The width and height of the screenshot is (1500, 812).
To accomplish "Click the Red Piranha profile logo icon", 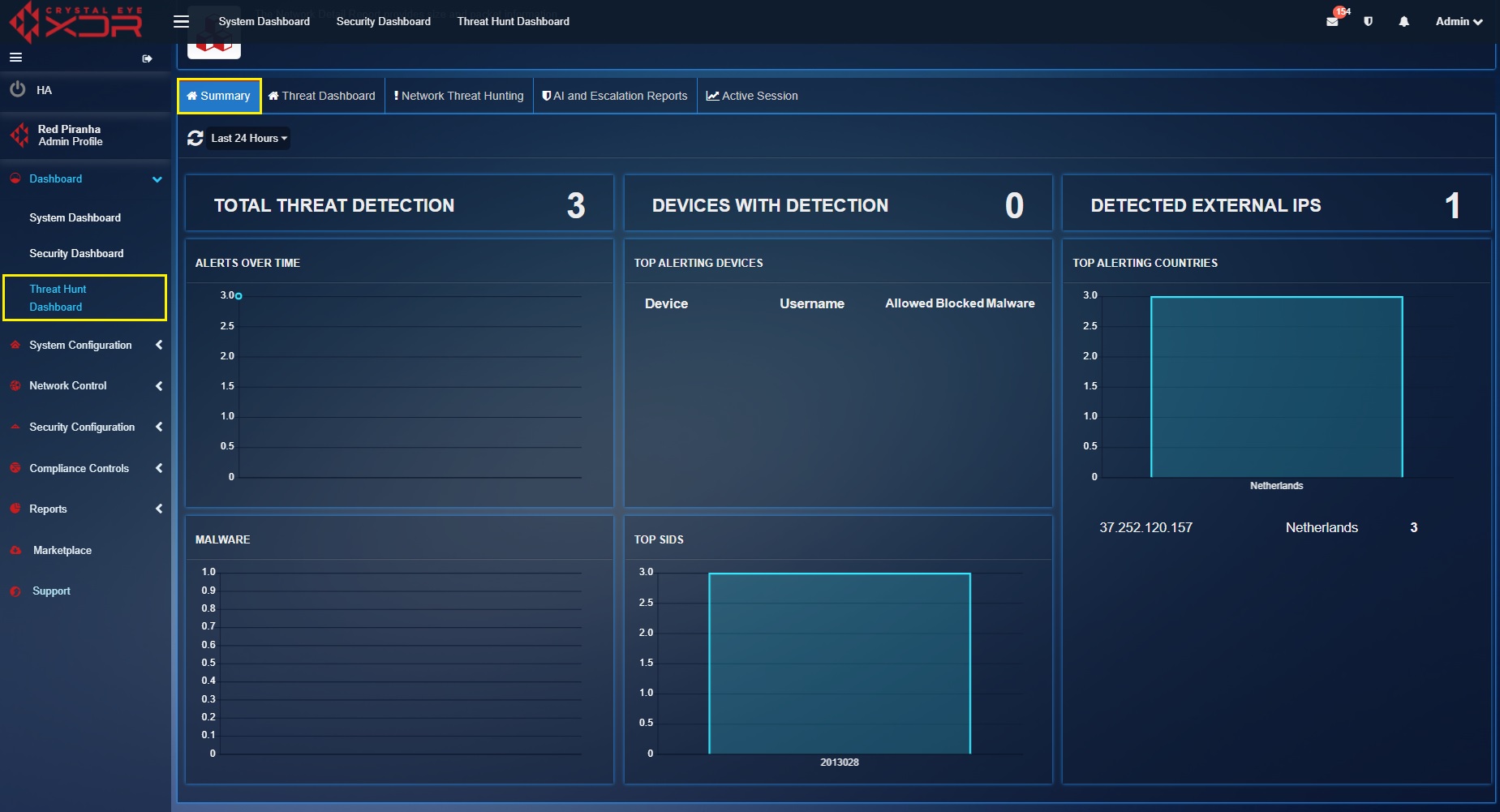I will coord(19,135).
